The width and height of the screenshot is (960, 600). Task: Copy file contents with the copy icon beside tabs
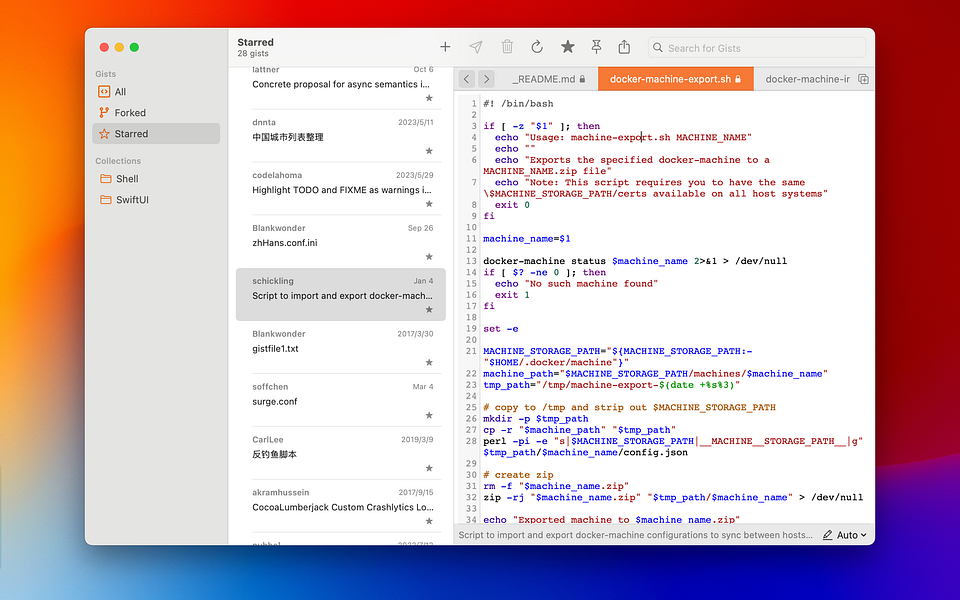tap(863, 78)
